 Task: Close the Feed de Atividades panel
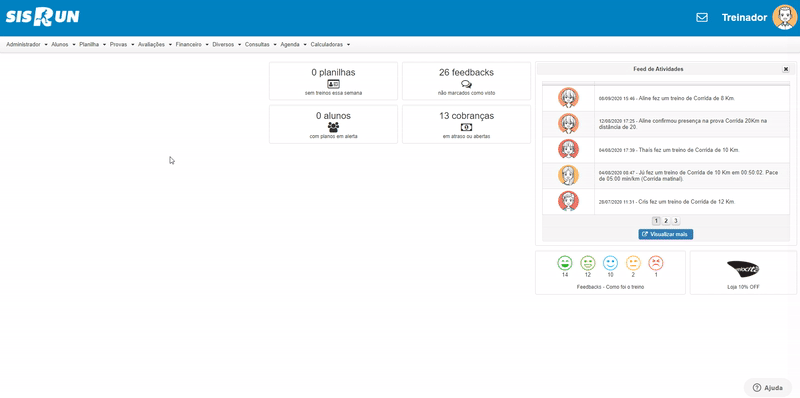coord(786,69)
